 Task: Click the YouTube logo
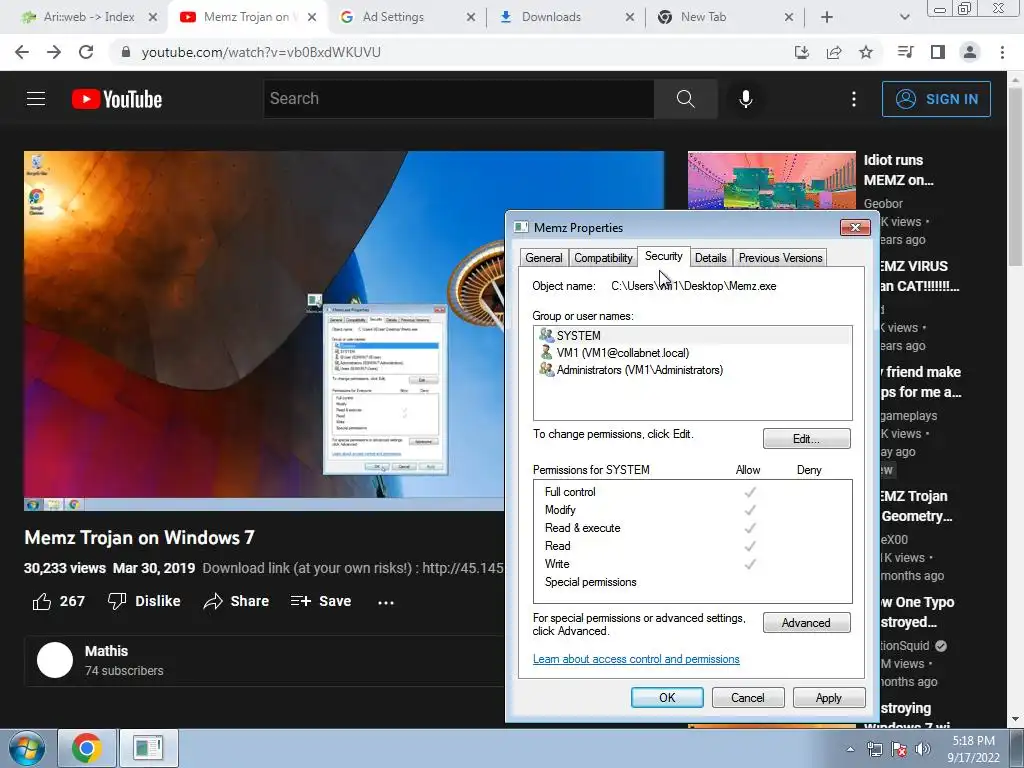[x=117, y=99]
